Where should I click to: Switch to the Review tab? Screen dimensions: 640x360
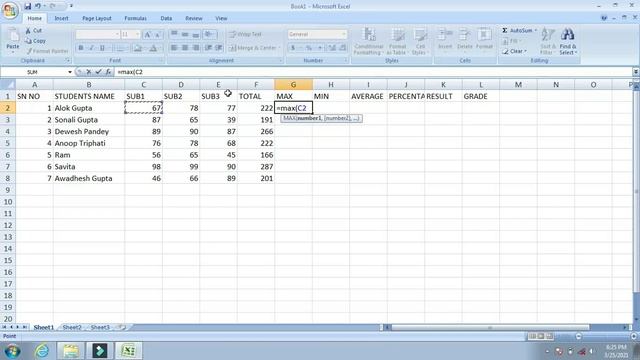tap(194, 18)
